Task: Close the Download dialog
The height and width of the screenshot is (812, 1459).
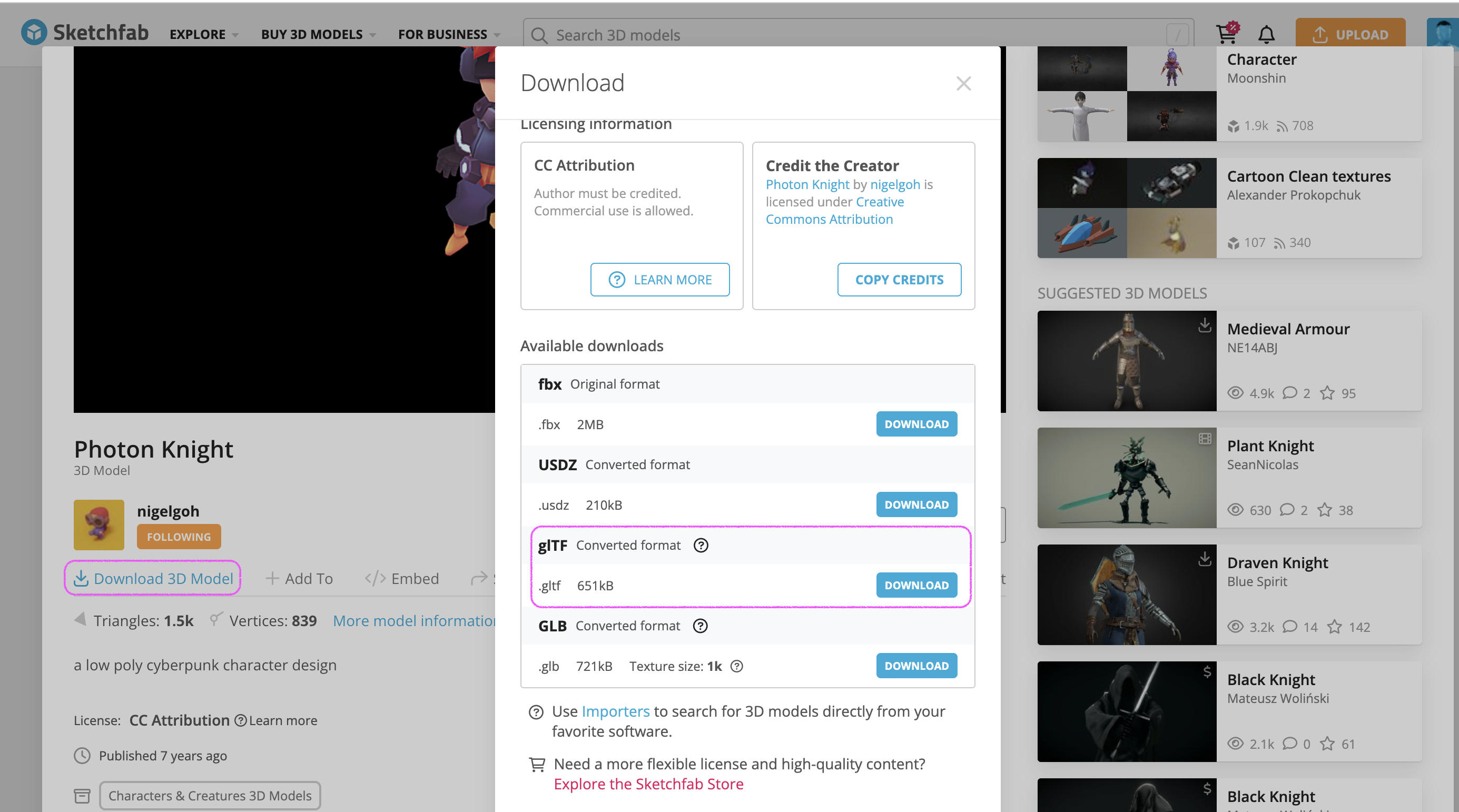Action: tap(963, 83)
